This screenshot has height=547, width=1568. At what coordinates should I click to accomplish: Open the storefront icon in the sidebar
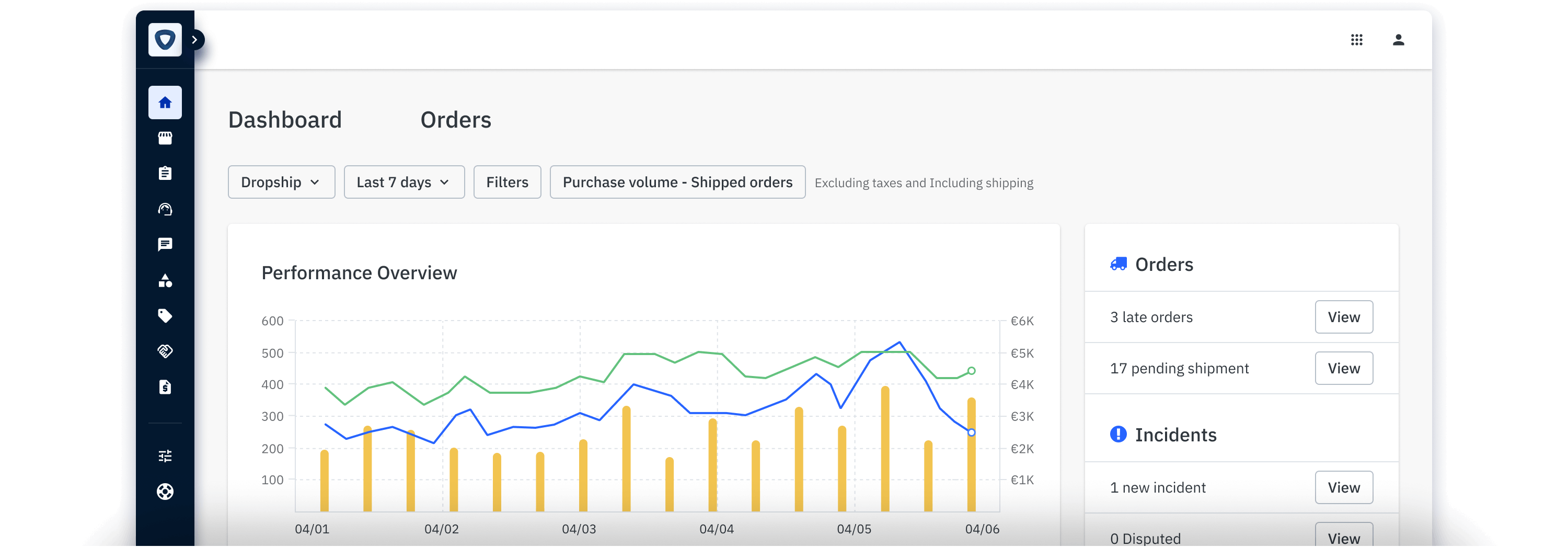point(165,138)
